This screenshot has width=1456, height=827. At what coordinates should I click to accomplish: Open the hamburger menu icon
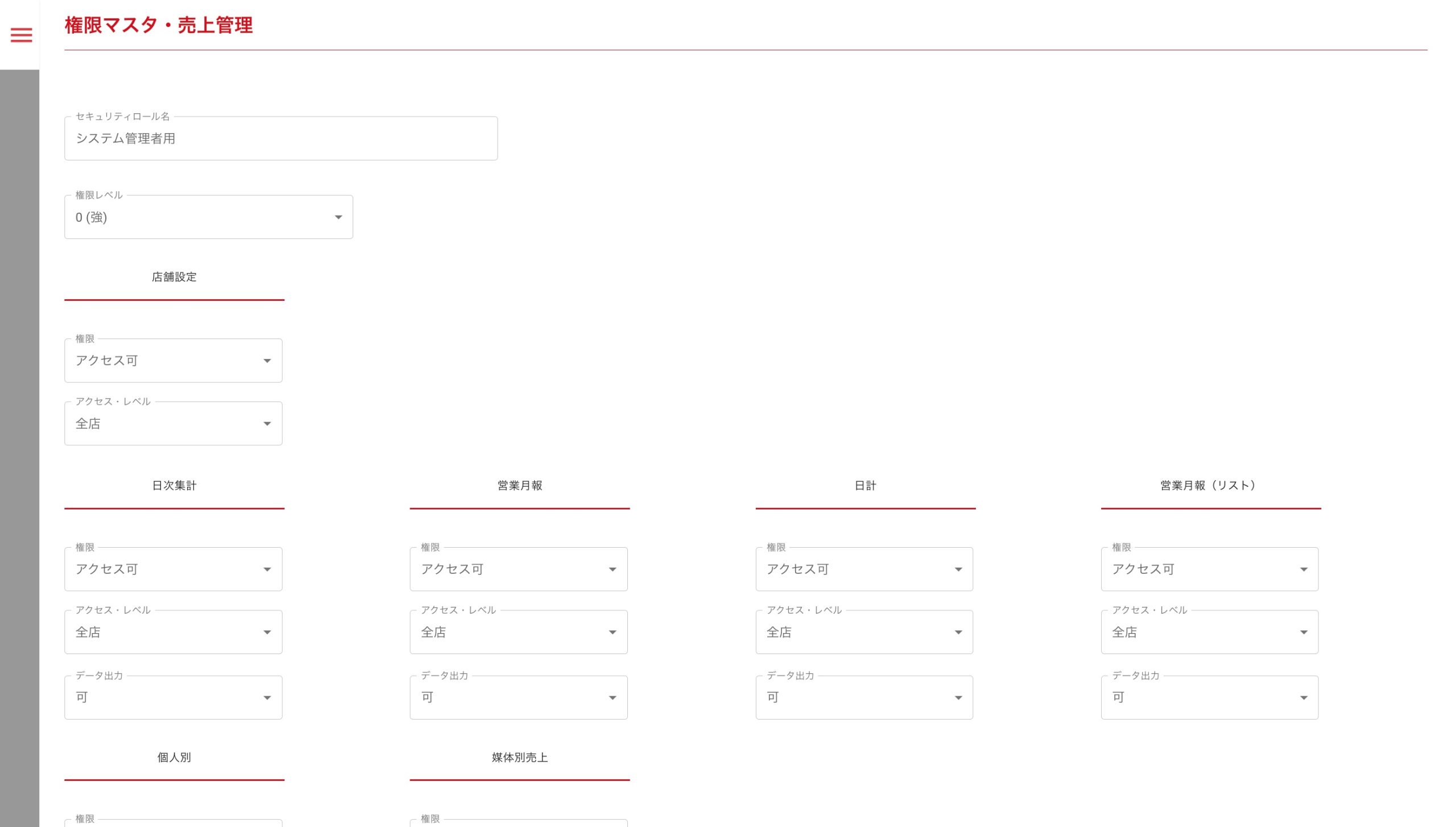point(21,35)
